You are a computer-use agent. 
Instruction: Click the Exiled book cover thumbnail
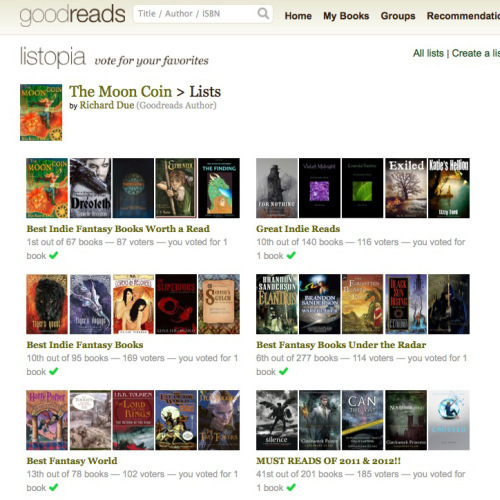[406, 188]
